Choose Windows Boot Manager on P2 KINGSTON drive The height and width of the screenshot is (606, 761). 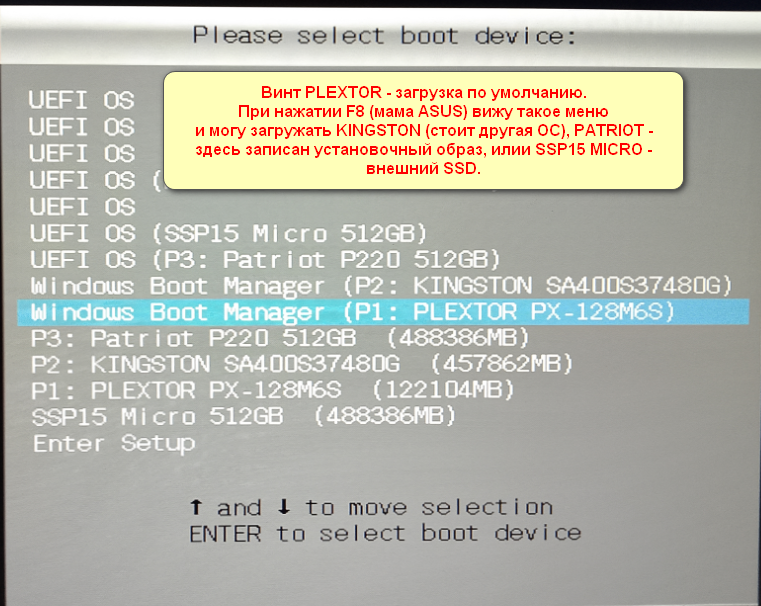coord(381,286)
